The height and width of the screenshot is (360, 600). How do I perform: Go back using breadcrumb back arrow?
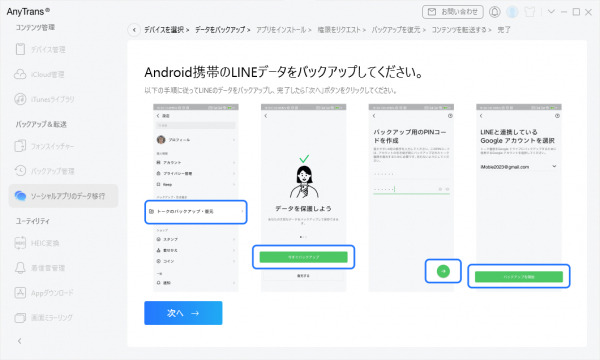tap(134, 30)
